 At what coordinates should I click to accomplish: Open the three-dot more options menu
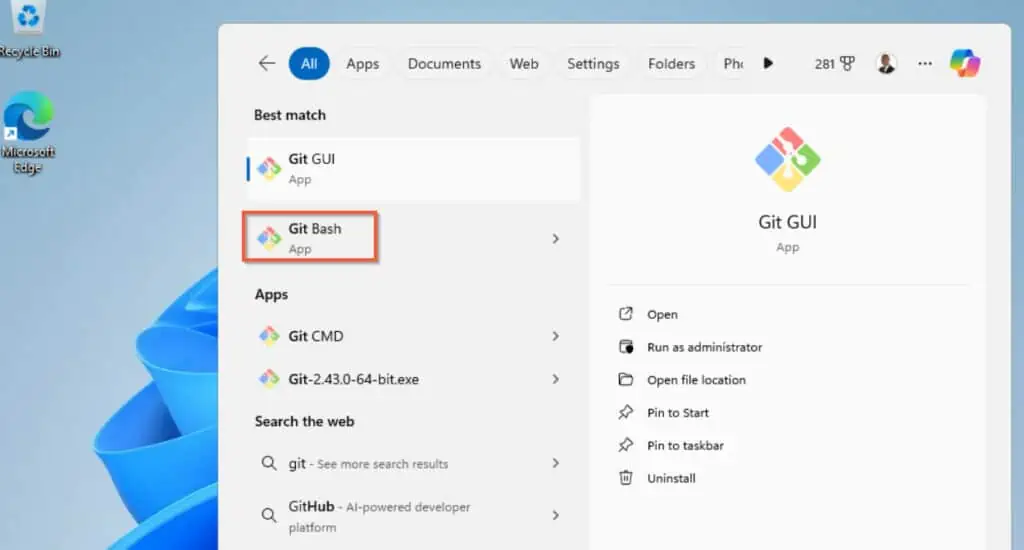[x=925, y=63]
